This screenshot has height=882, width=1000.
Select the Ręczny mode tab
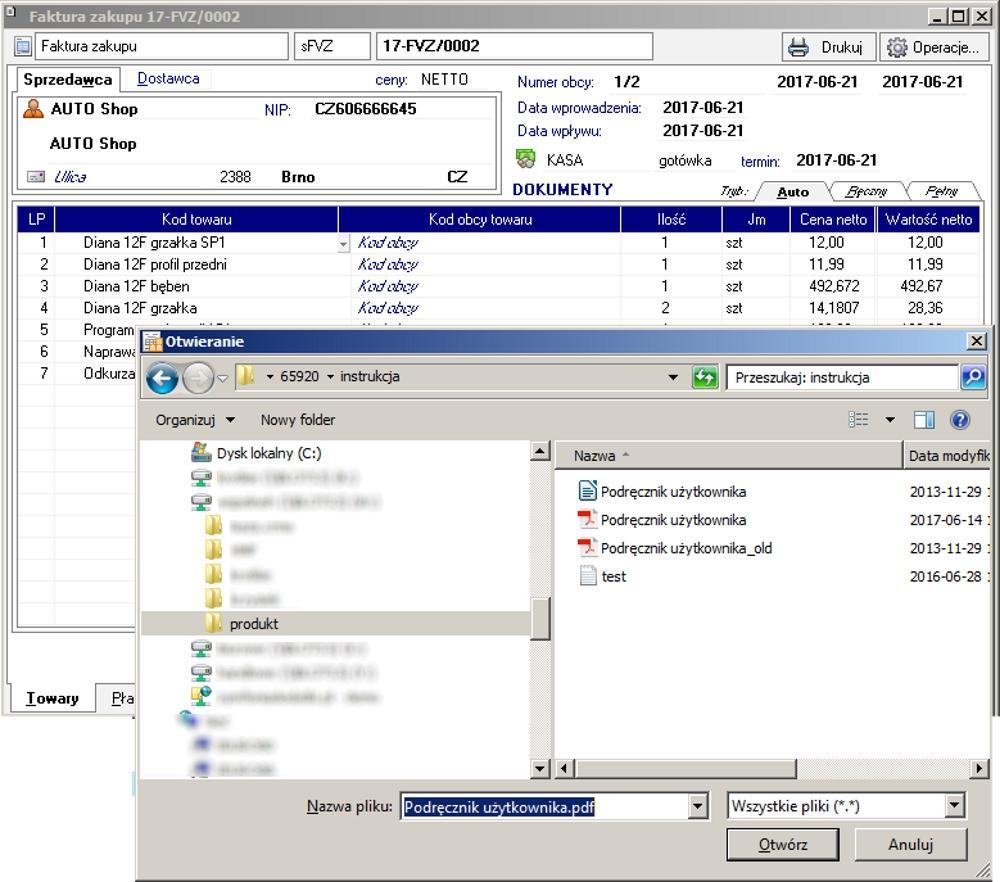point(866,191)
